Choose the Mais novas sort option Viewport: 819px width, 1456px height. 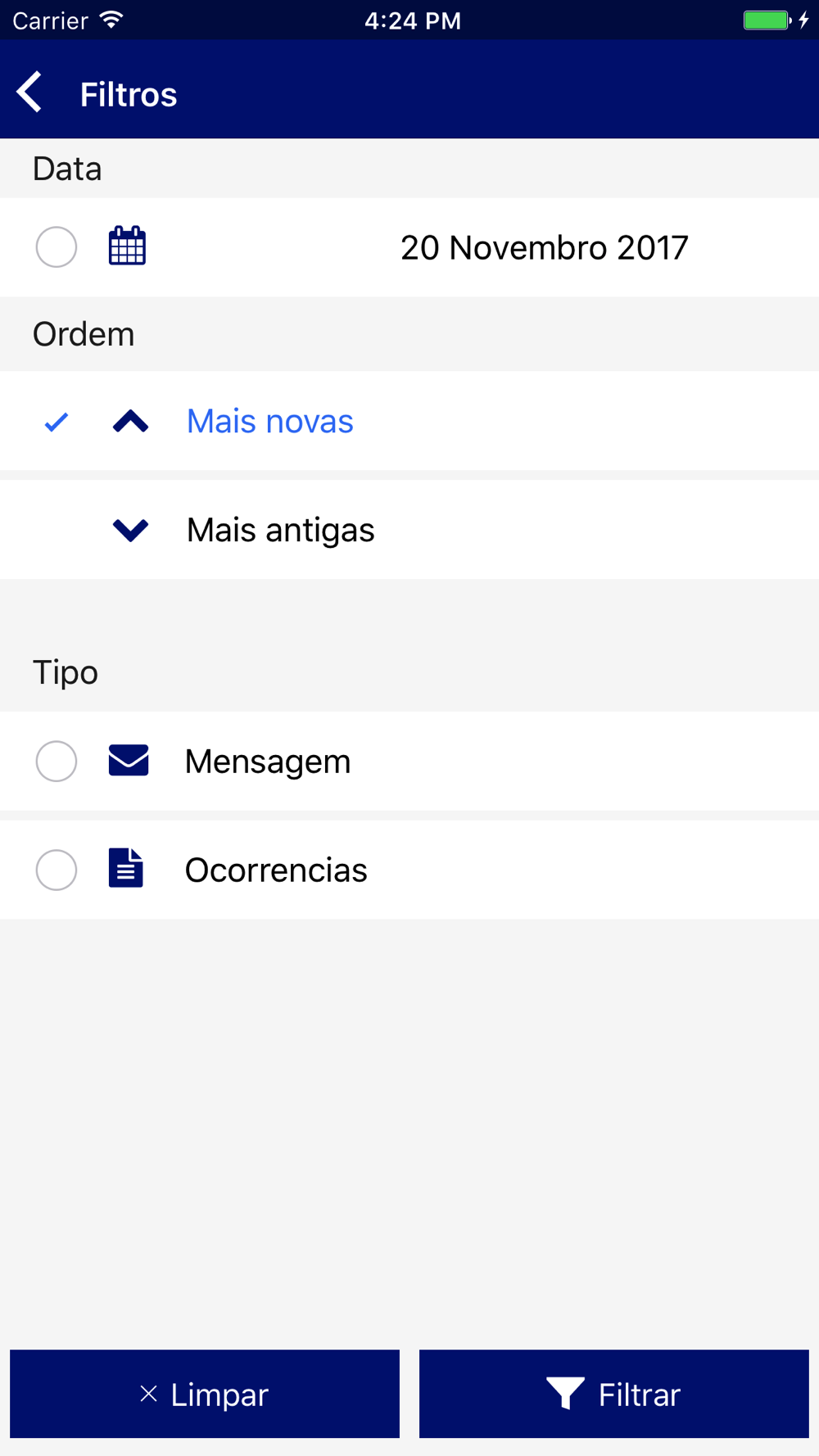409,421
